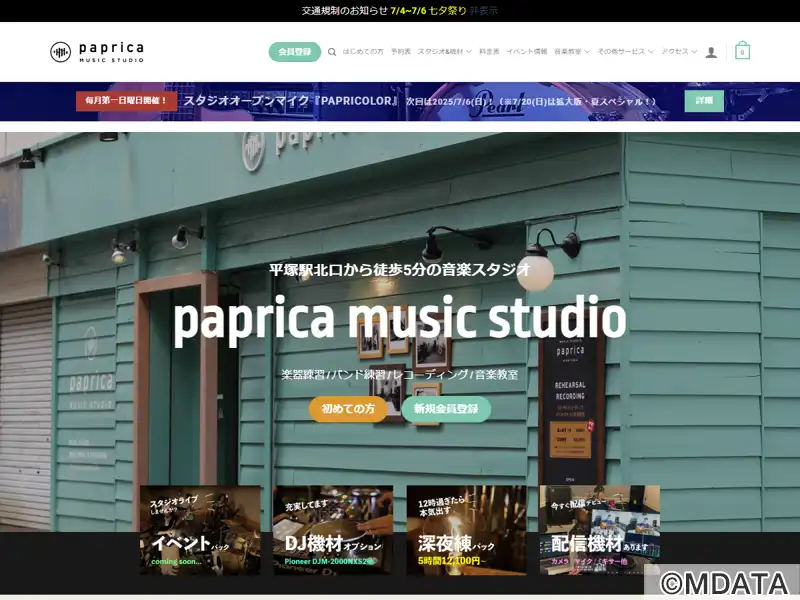The image size is (800, 600).
Task: Open the イベントパック thumbnail
Action: tap(200, 530)
